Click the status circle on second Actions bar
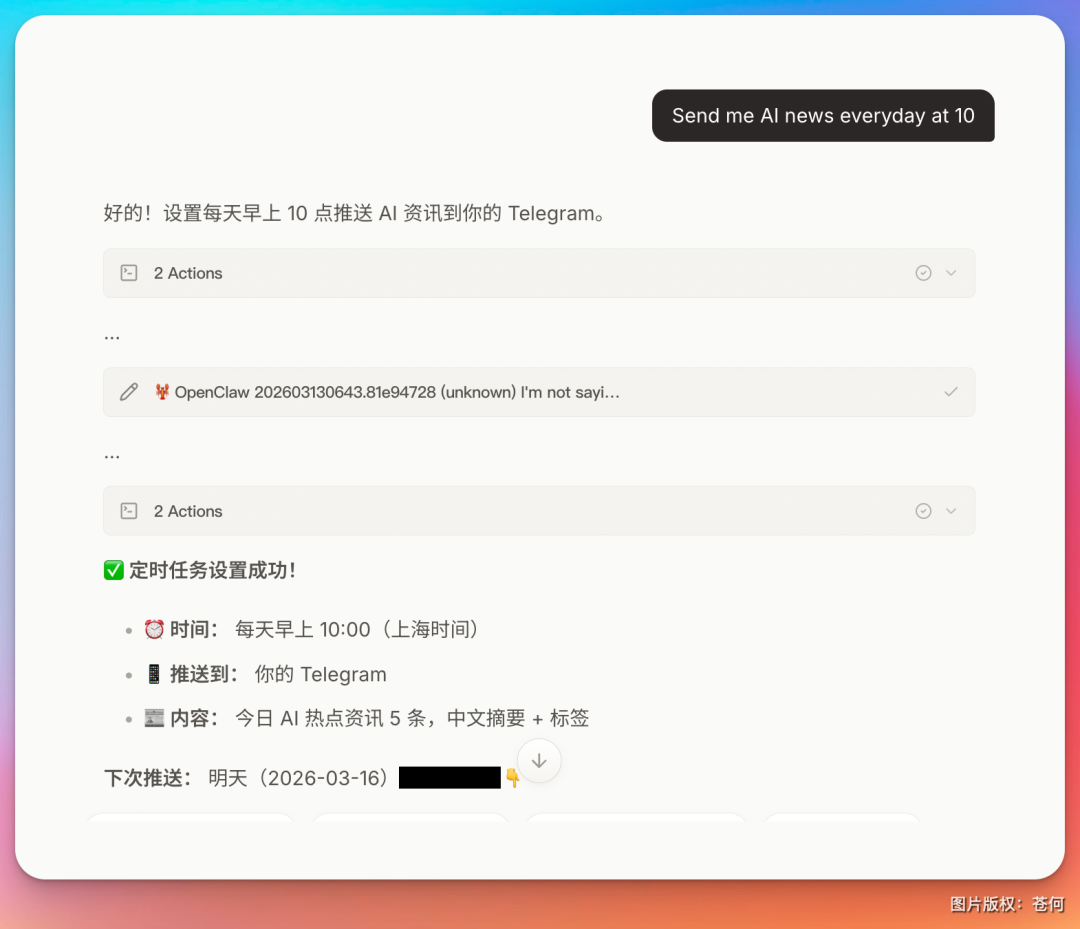Screen dimensions: 1080x929 922,510
